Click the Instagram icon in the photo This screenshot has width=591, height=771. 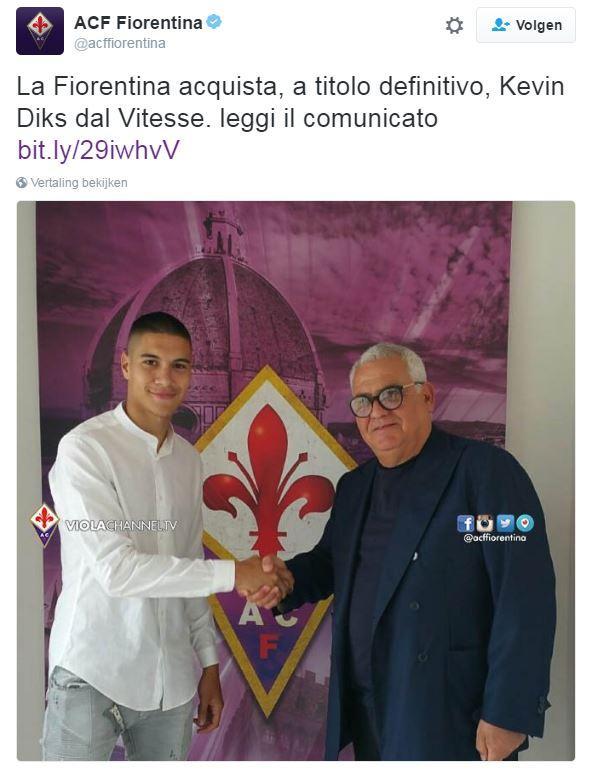(x=485, y=523)
